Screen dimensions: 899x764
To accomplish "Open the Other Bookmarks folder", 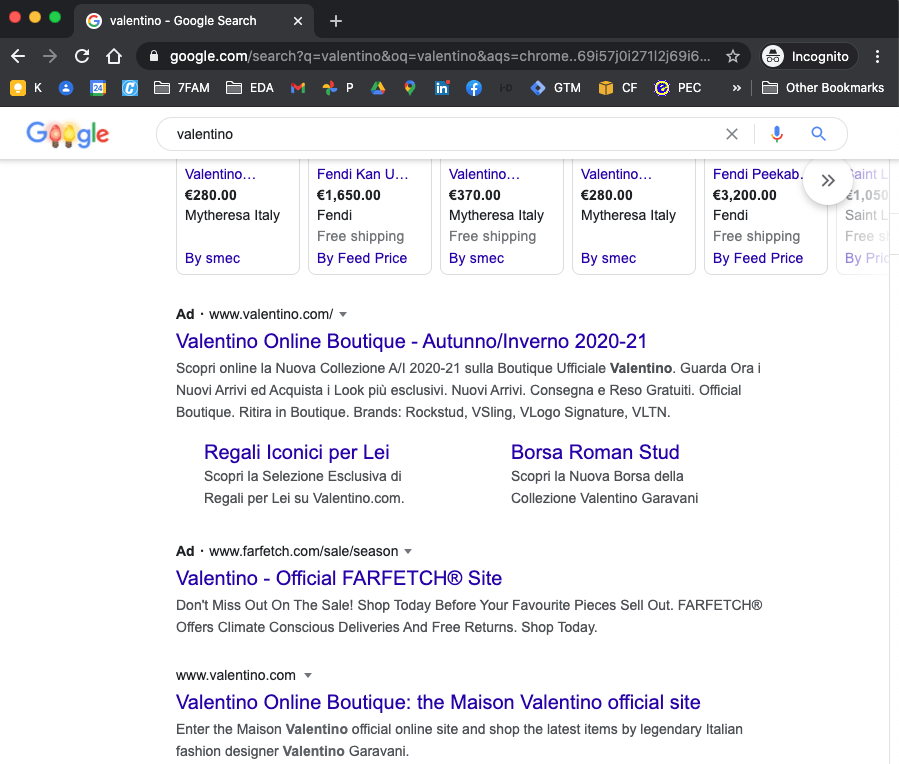I will click(823, 88).
